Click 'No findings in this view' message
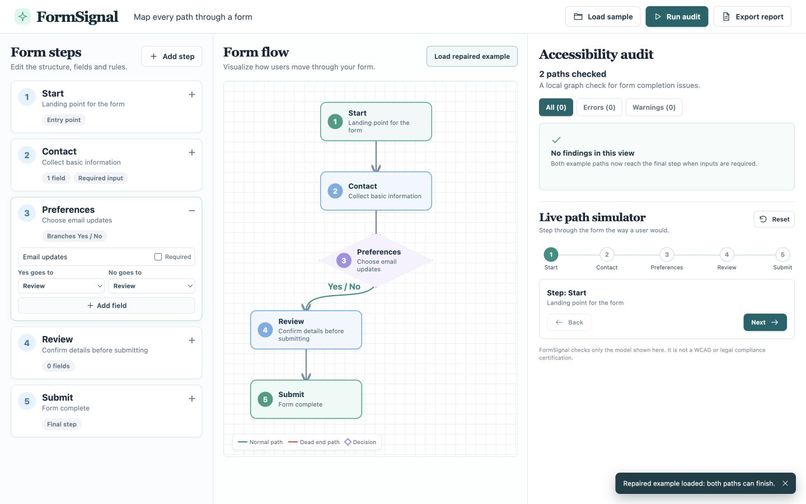 (x=592, y=153)
